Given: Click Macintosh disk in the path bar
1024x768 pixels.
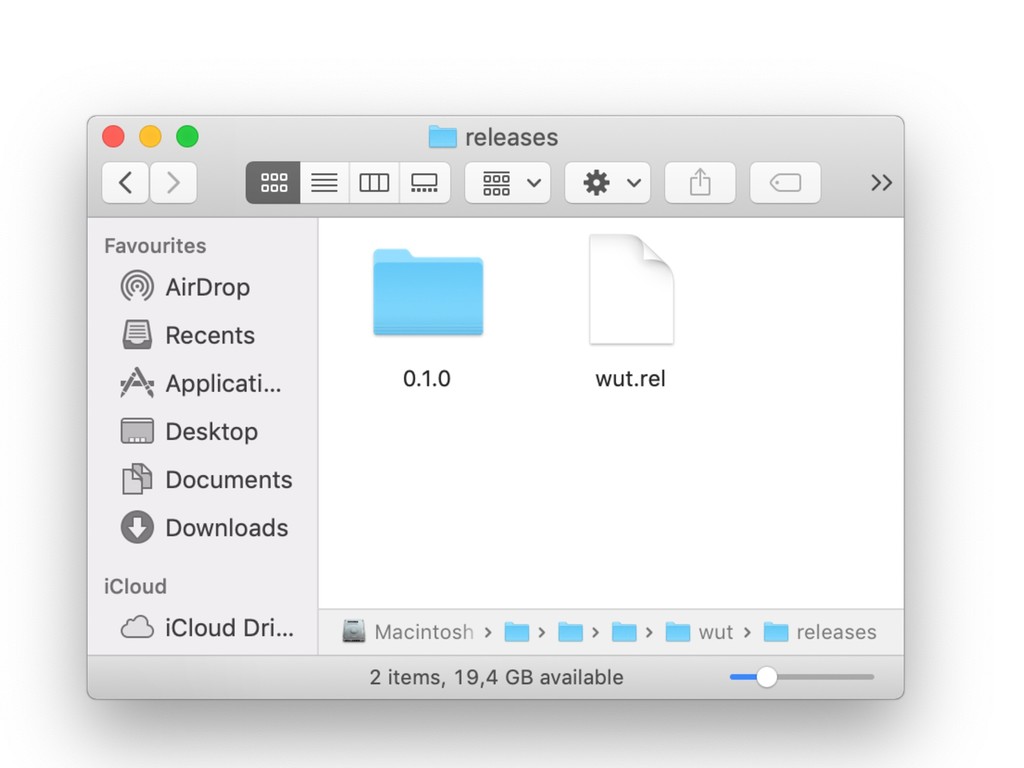Looking at the screenshot, I should pyautogui.click(x=408, y=632).
